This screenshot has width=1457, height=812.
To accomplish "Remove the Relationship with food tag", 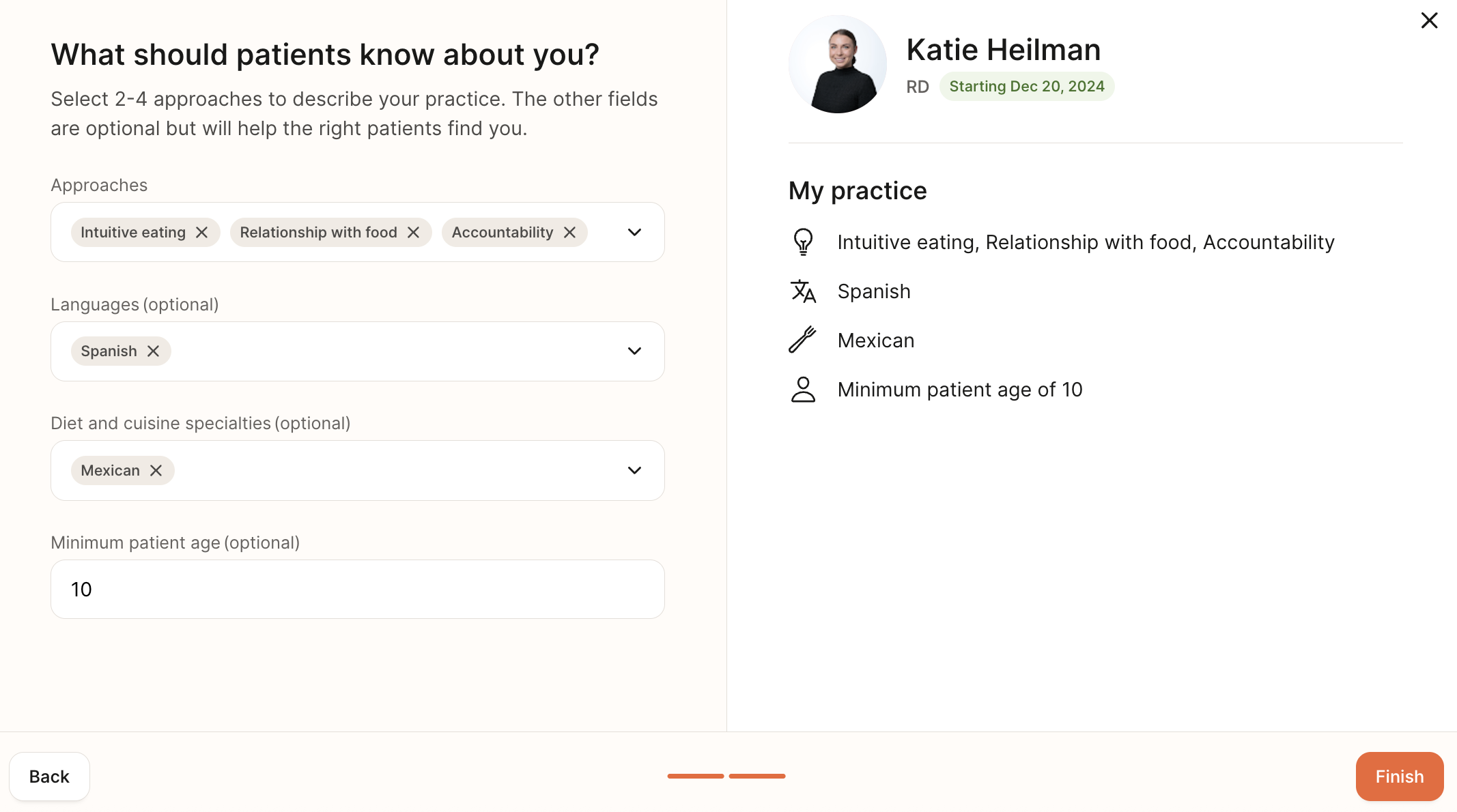I will click(413, 233).
